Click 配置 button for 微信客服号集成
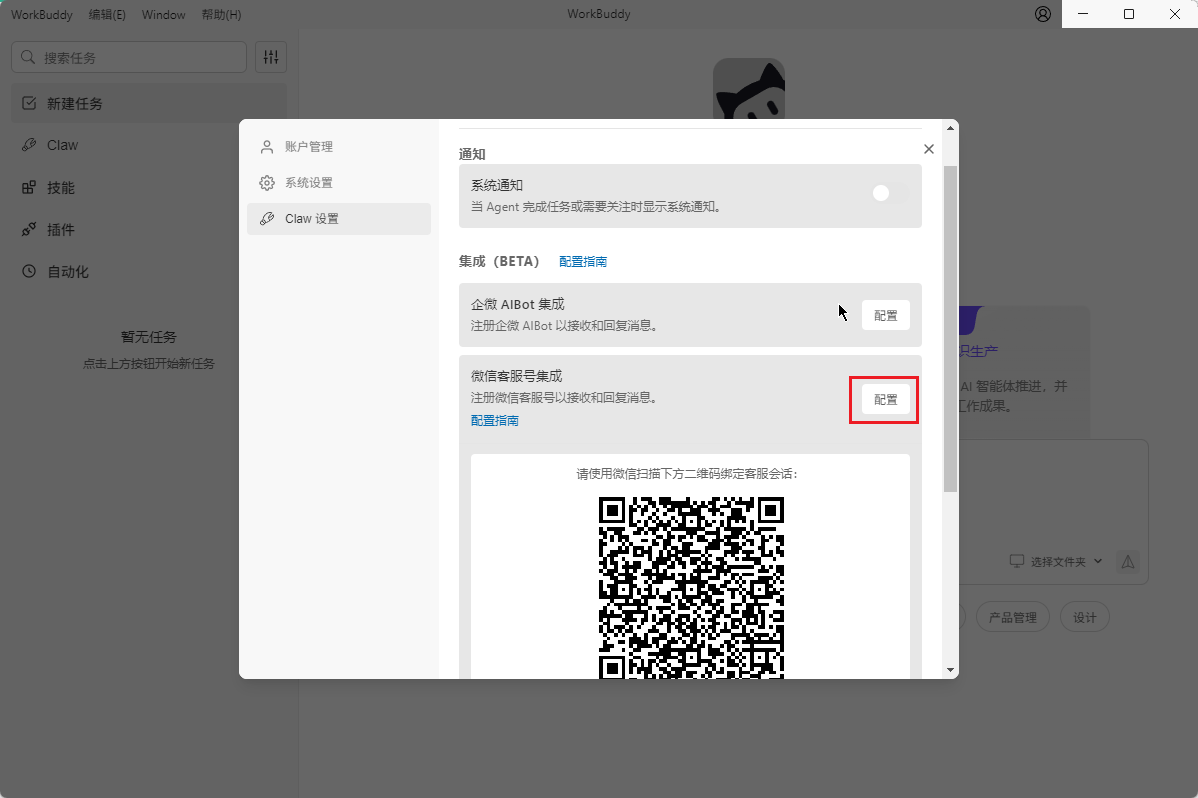The width and height of the screenshot is (1198, 798). tap(885, 399)
